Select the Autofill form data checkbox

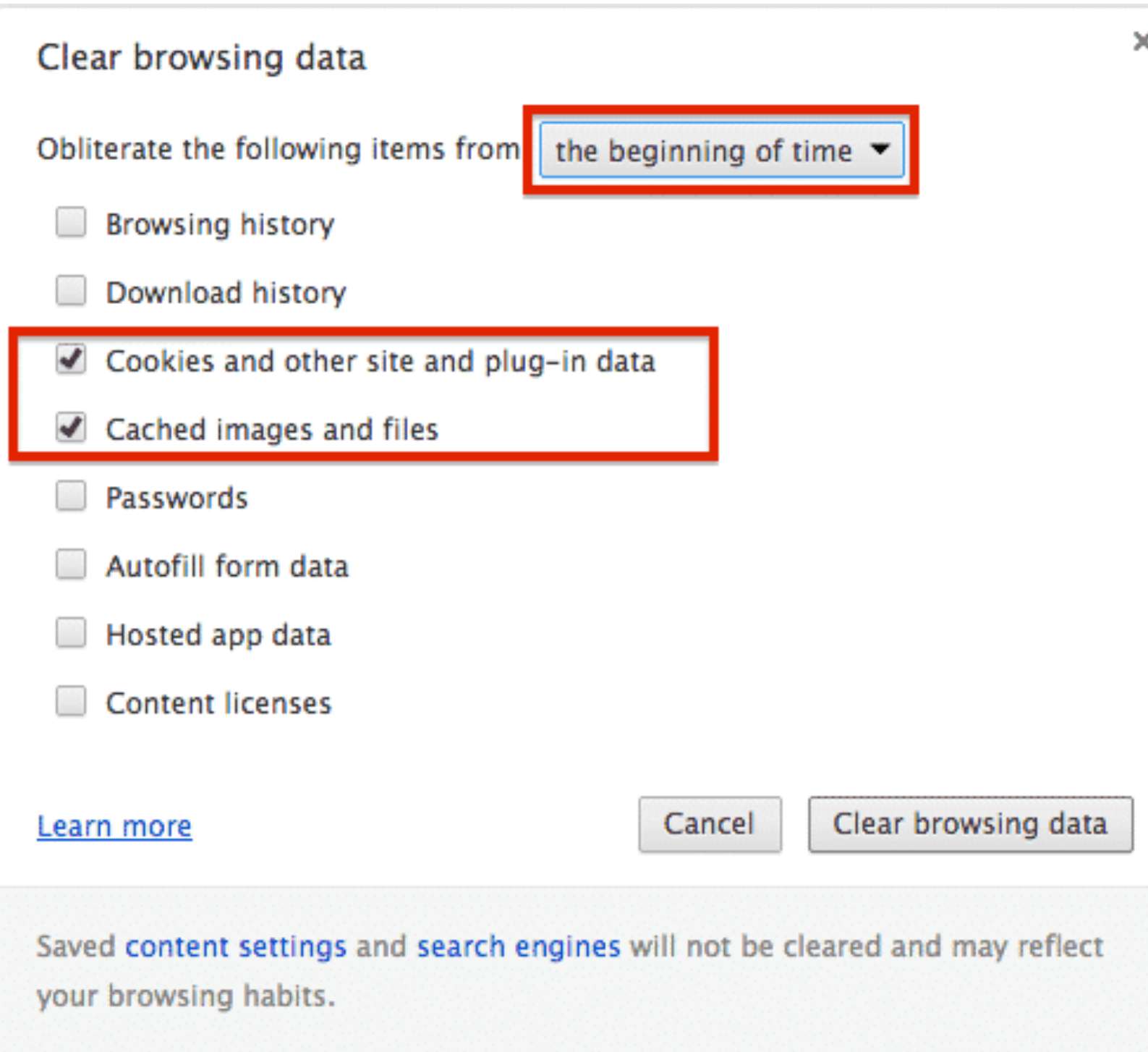71,564
